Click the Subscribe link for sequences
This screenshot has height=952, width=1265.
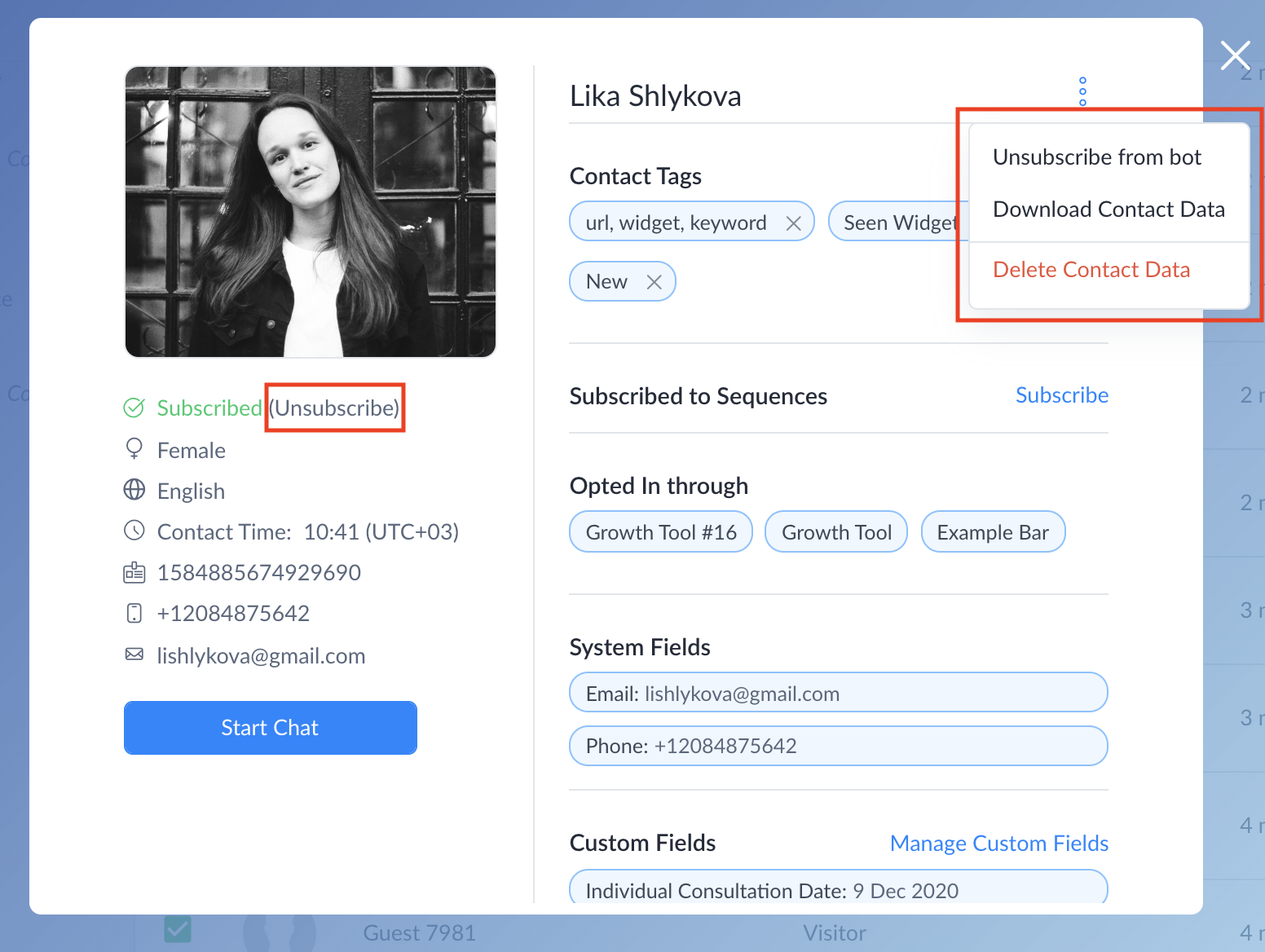(1061, 395)
